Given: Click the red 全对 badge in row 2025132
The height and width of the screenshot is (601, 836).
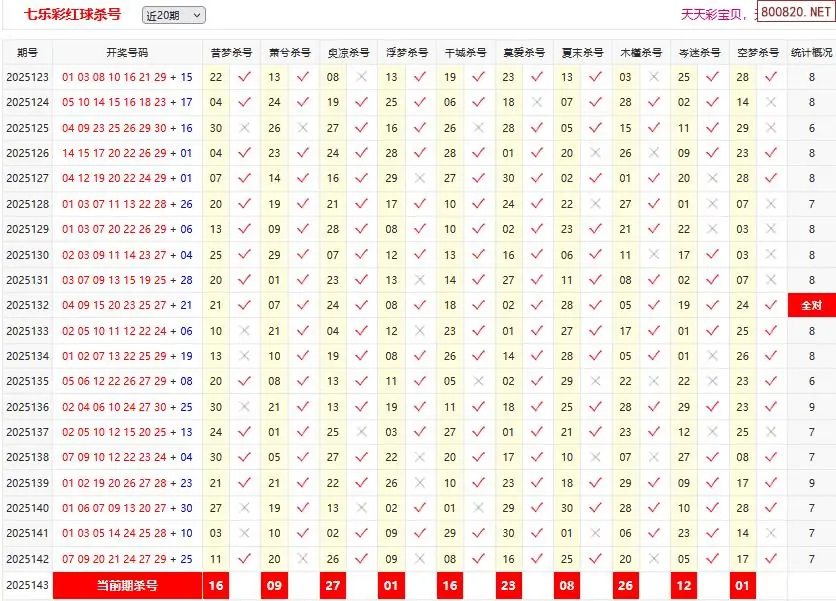Looking at the screenshot, I should 811,306.
